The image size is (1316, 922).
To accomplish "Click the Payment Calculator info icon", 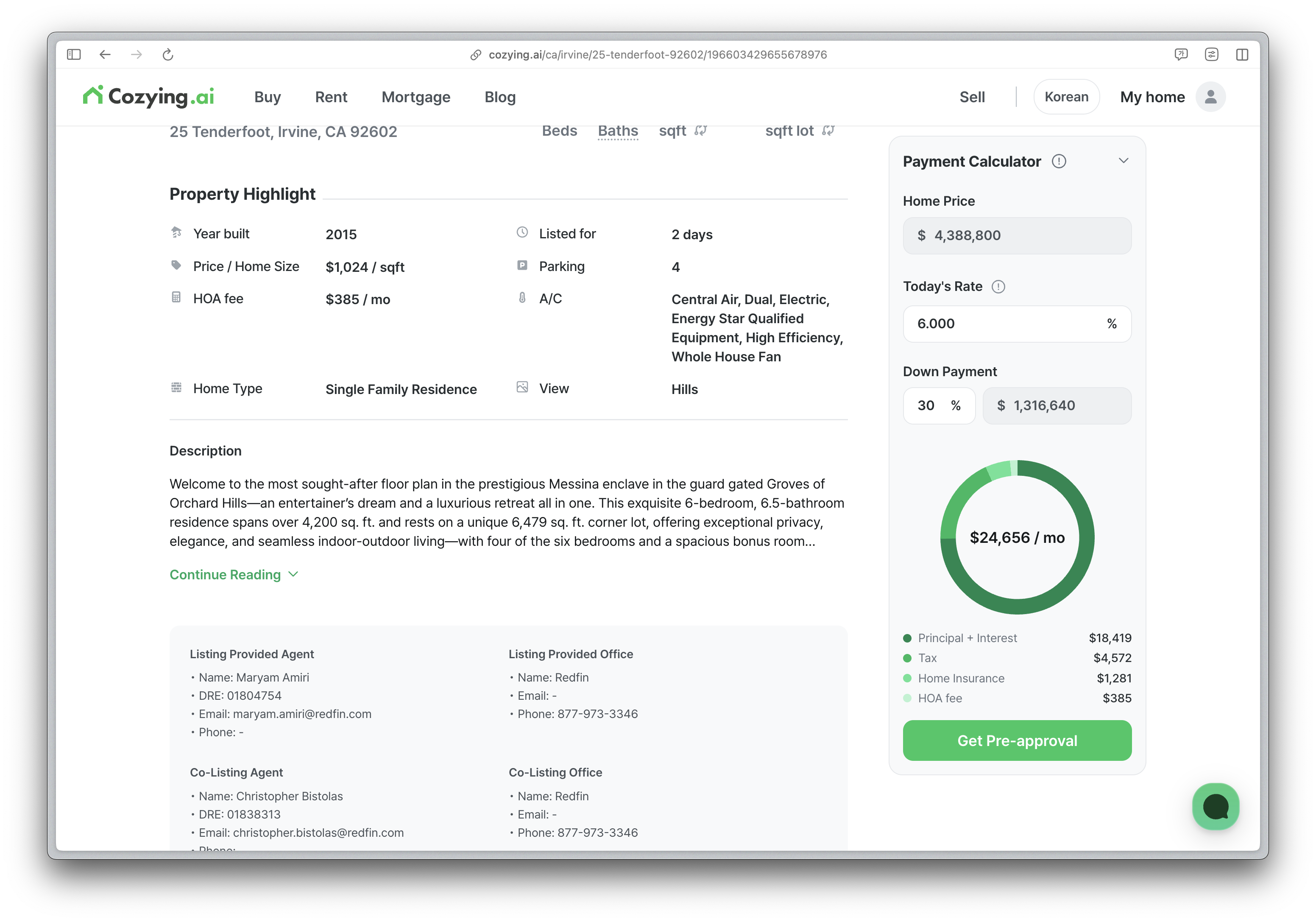I will (x=1059, y=162).
